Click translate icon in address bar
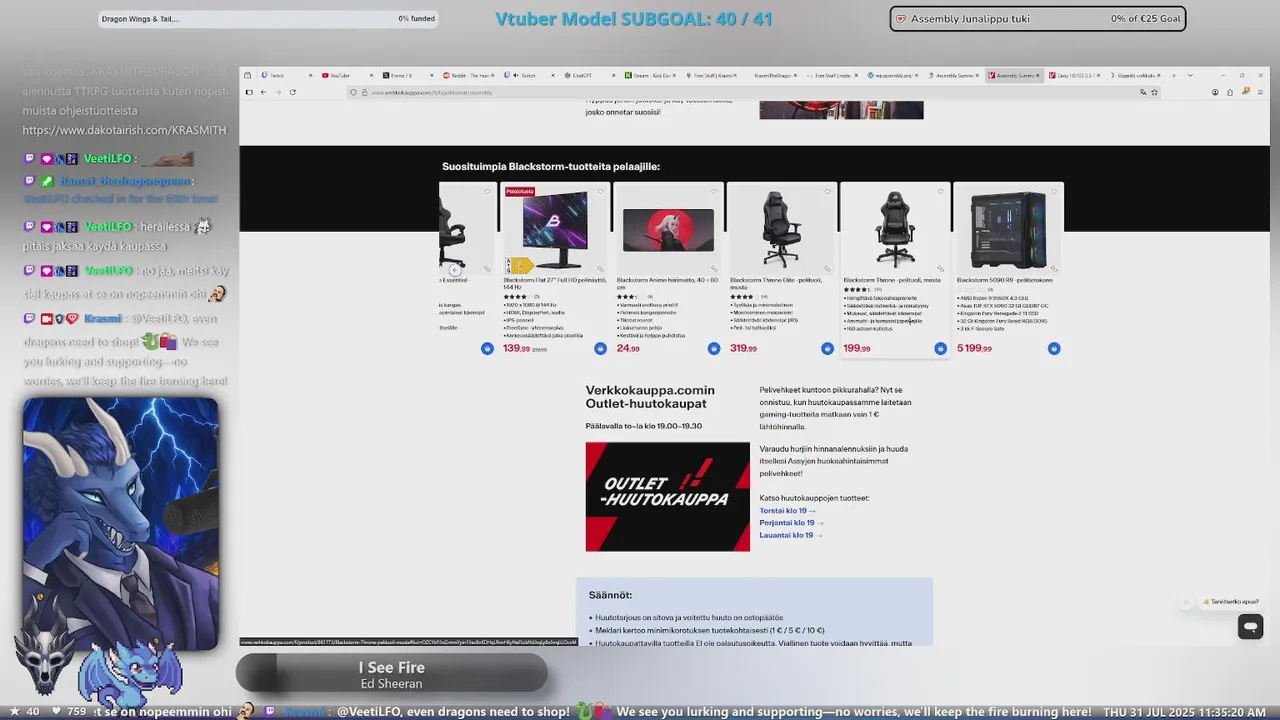Screen dimensions: 1280x720 click(x=1143, y=92)
